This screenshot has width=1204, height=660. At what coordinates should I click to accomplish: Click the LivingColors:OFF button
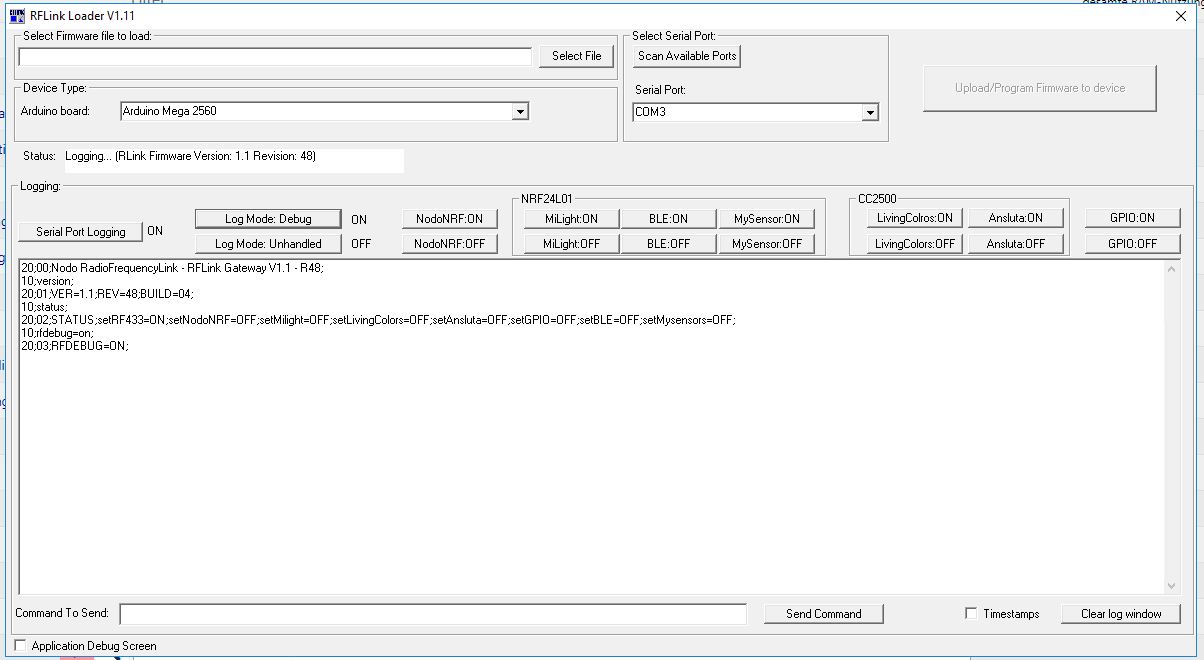click(x=915, y=243)
